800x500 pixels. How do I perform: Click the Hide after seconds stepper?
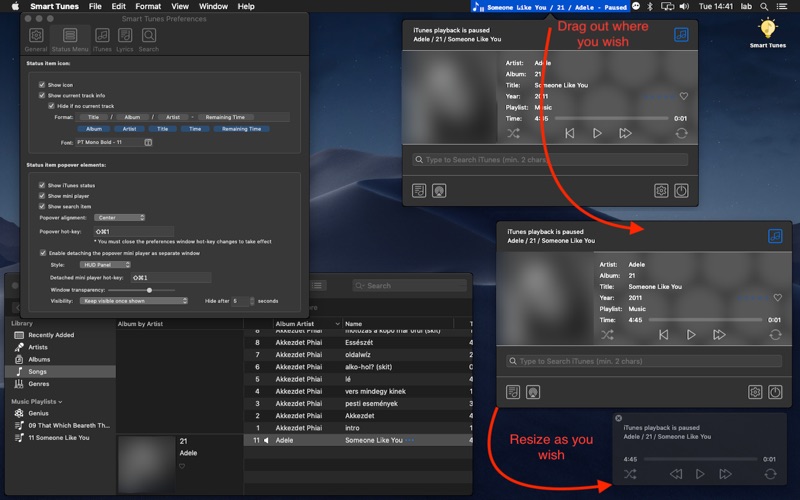252,301
